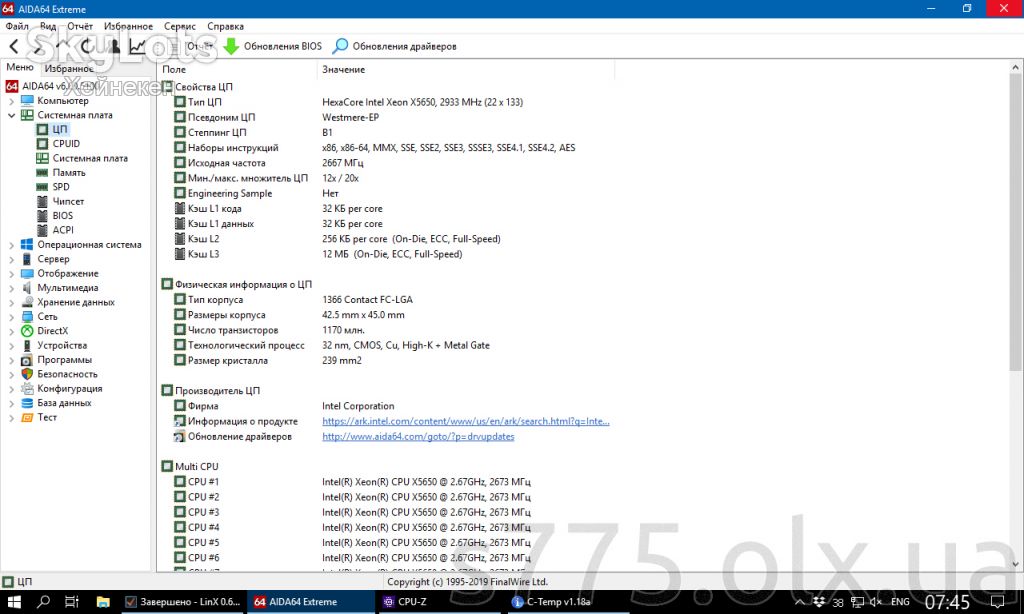Open the Справка menu
1024x614 pixels.
pos(225,26)
